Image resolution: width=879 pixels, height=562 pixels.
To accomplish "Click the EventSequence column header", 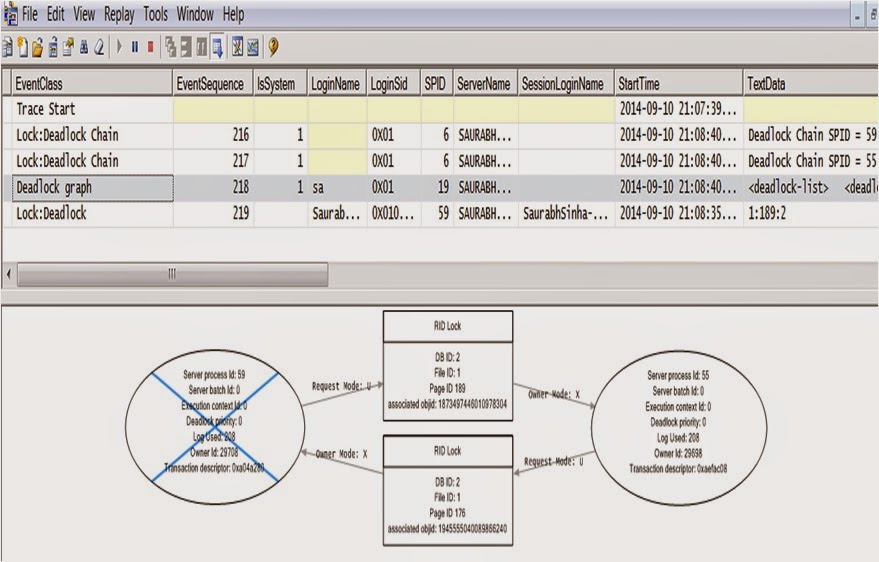I will click(213, 84).
